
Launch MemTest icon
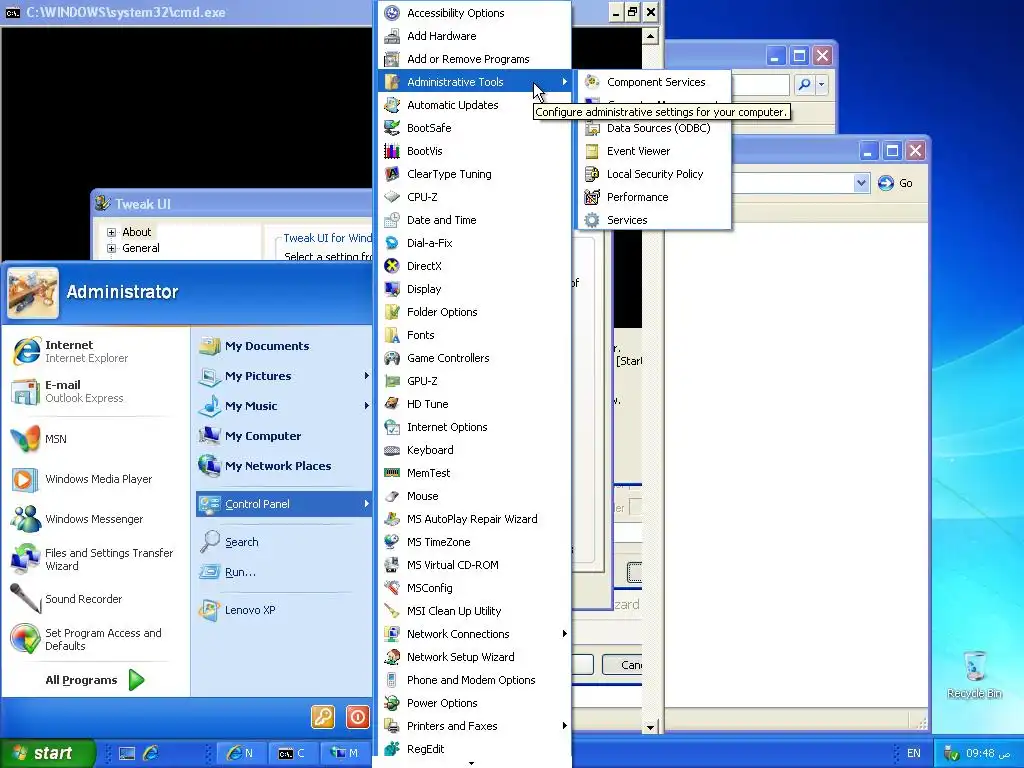click(392, 473)
